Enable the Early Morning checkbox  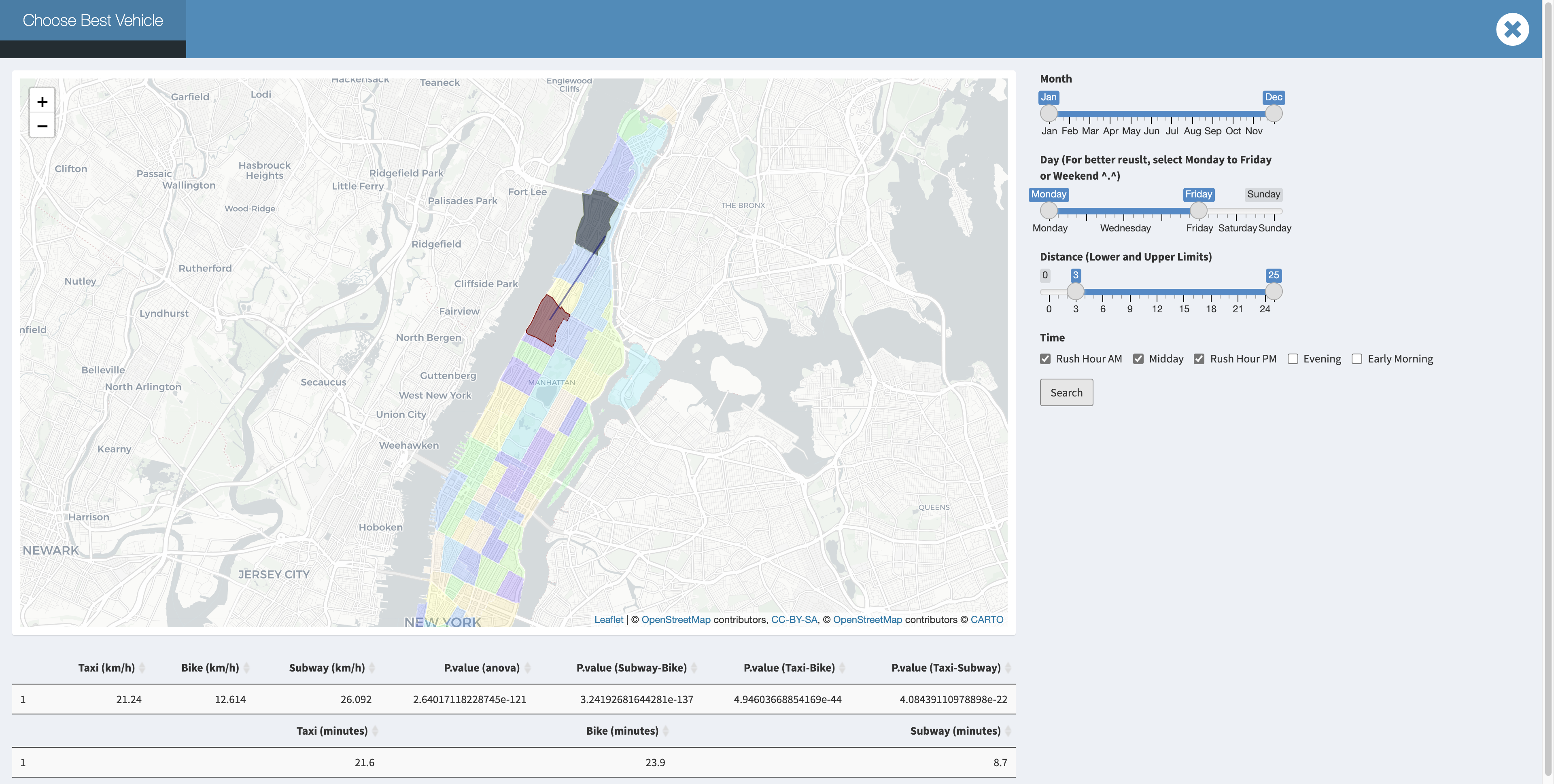pyautogui.click(x=1357, y=359)
